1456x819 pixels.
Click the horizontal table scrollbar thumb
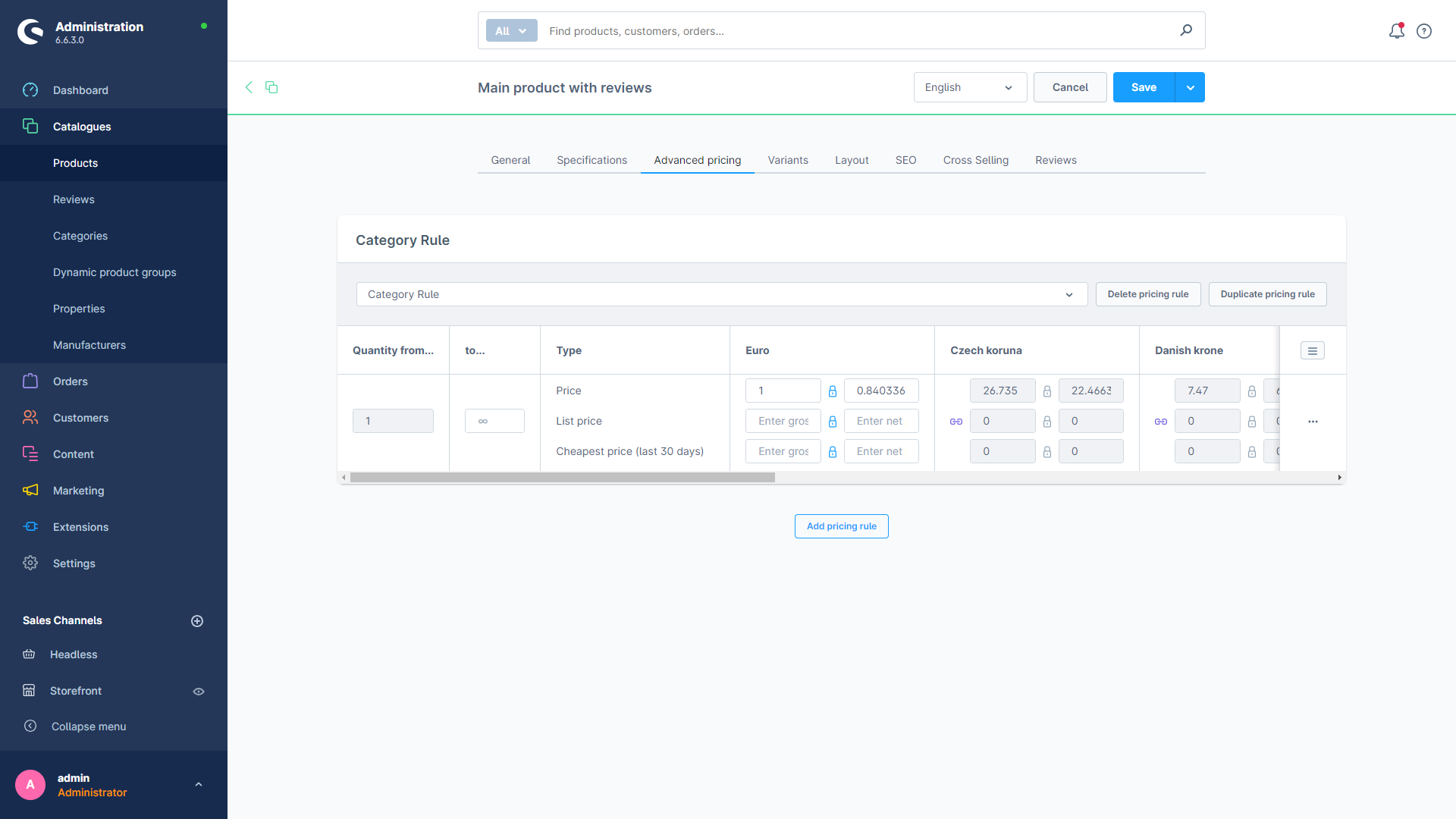point(563,478)
